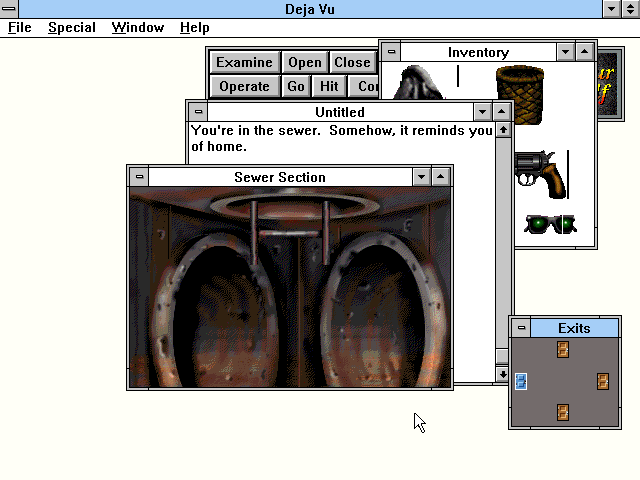640x480 pixels.
Task: Click the Close command button
Action: coord(353,62)
